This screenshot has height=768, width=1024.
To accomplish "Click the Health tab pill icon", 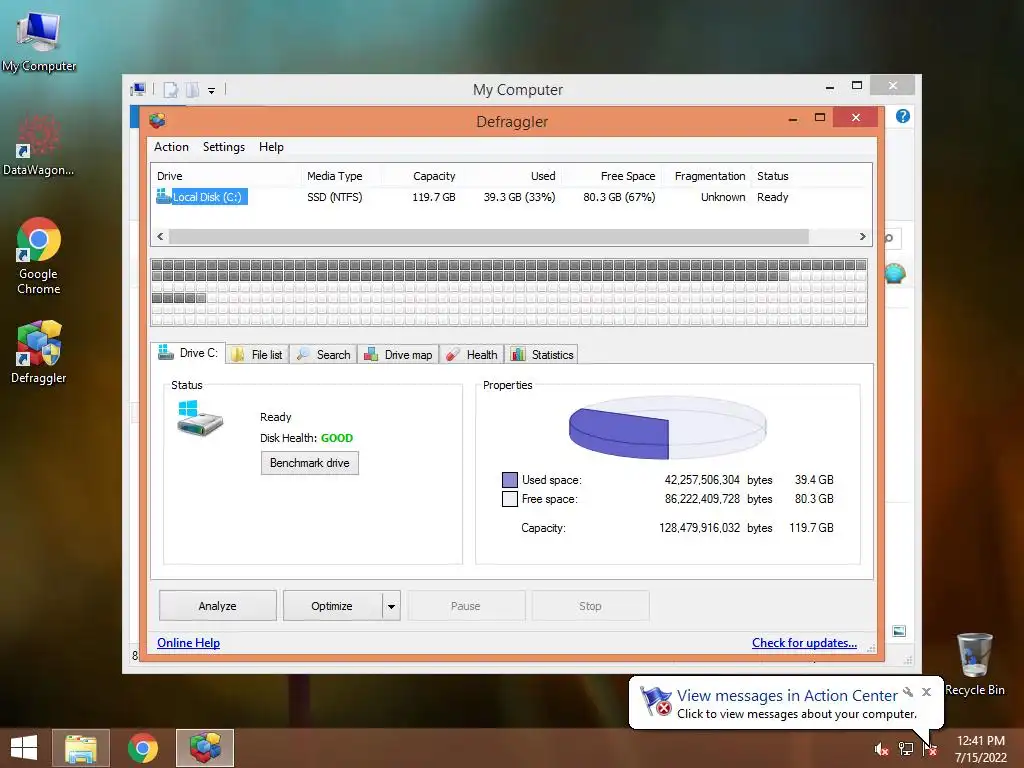I will point(452,355).
